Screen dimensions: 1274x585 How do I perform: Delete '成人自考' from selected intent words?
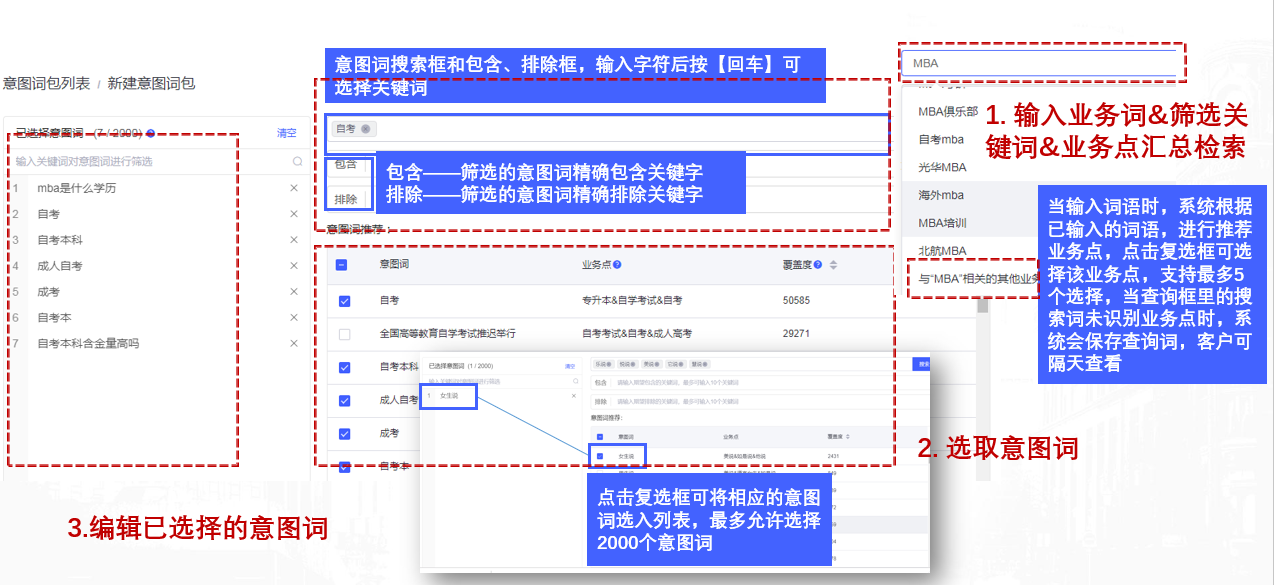[x=294, y=266]
